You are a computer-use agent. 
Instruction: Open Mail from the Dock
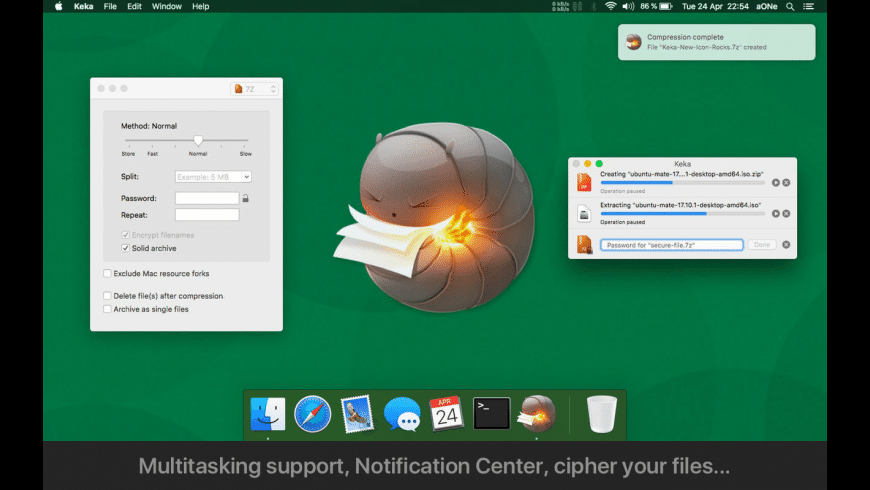[357, 414]
